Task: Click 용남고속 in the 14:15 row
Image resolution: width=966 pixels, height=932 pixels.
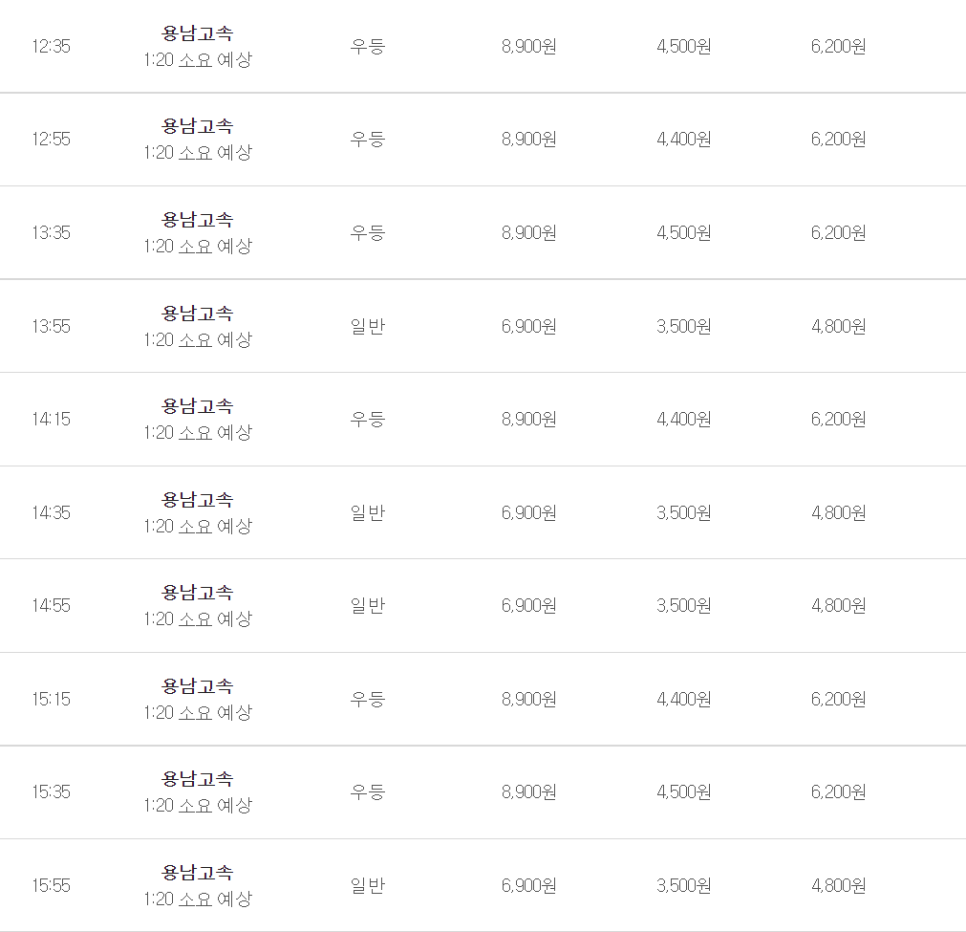Action: tap(197, 406)
